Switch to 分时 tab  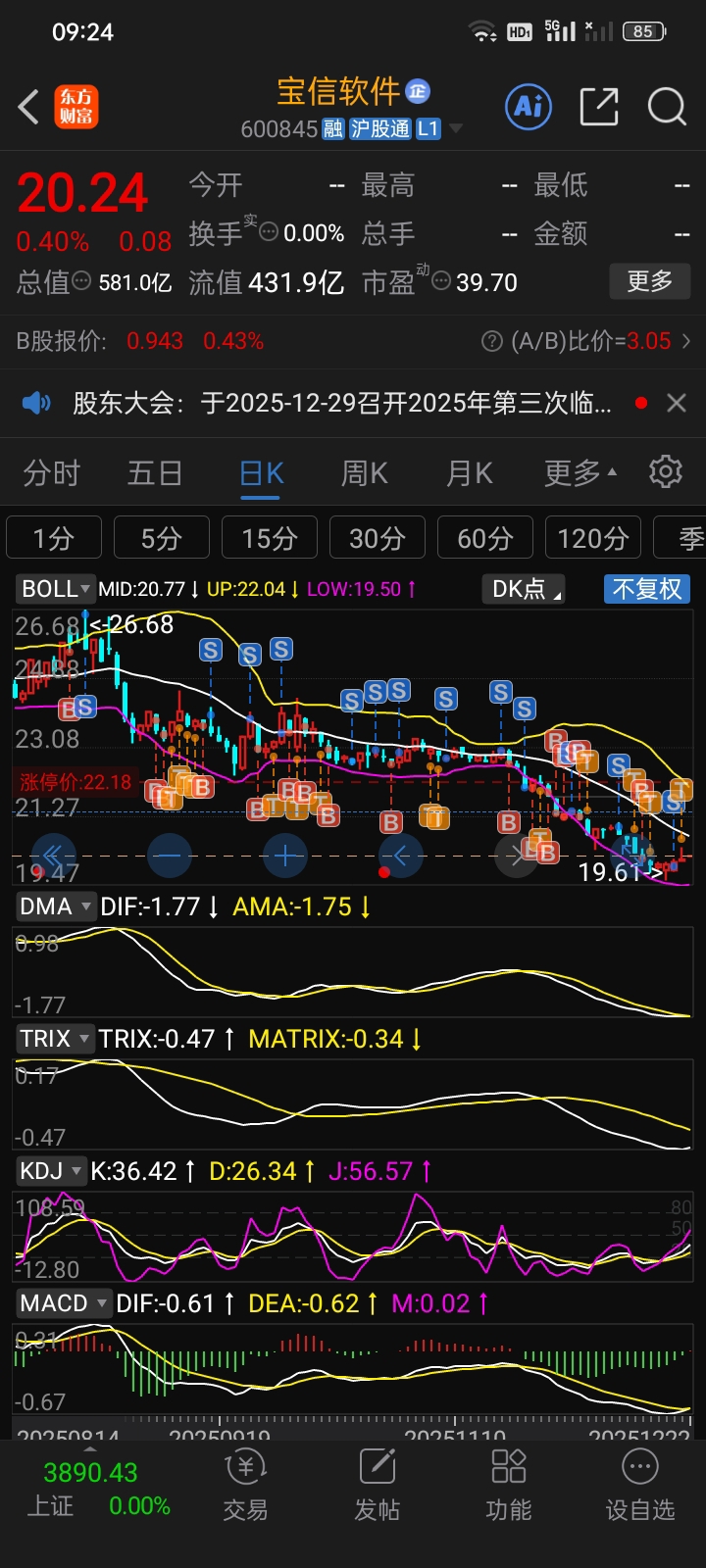(51, 473)
